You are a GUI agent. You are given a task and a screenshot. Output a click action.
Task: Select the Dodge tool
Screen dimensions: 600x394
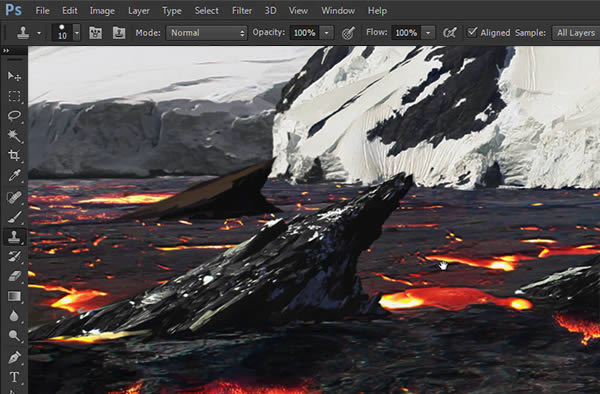(14, 336)
